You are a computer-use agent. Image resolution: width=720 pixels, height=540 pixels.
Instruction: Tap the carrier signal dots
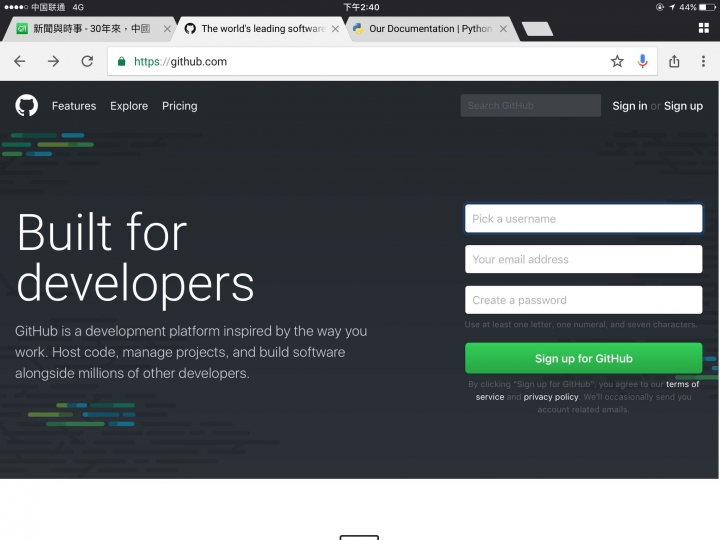pos(16,7)
